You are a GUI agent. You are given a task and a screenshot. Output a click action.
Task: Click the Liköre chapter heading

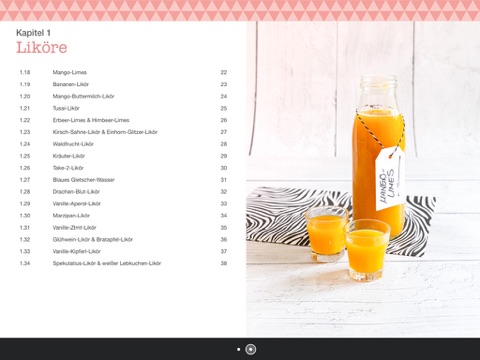[x=42, y=47]
